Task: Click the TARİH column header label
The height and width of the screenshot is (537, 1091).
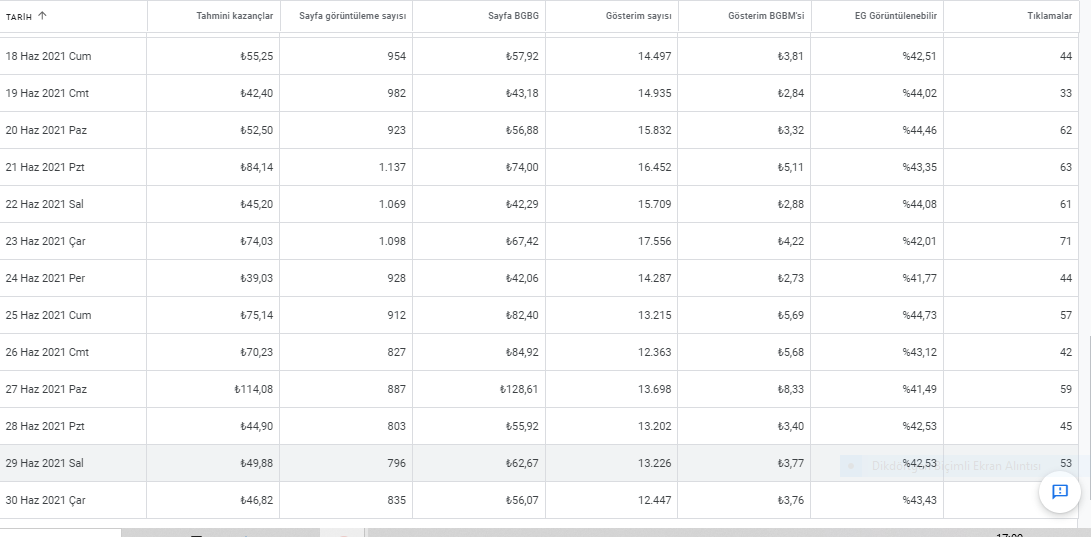Action: (x=19, y=17)
